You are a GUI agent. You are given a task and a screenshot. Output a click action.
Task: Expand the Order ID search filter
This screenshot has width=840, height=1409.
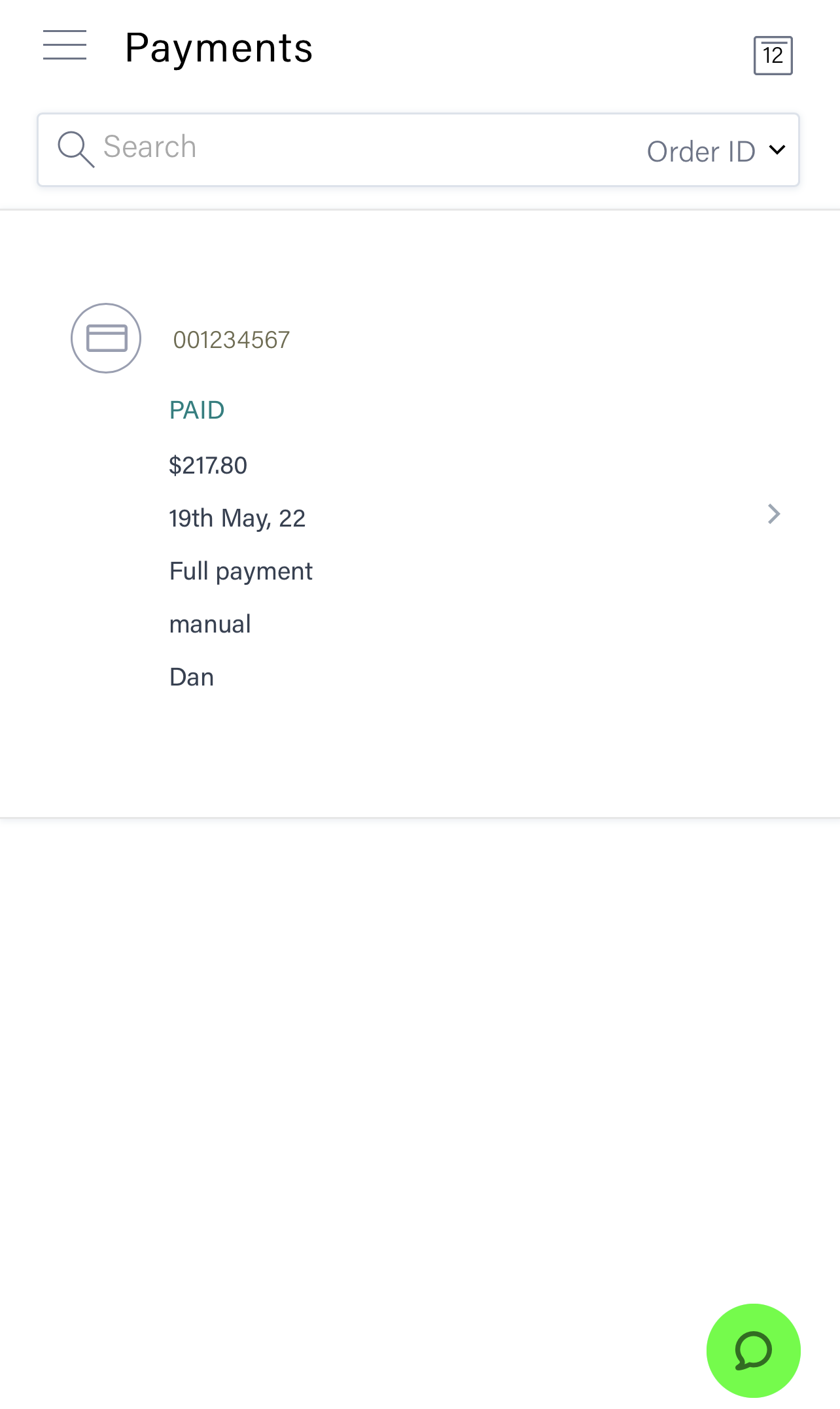(701, 151)
